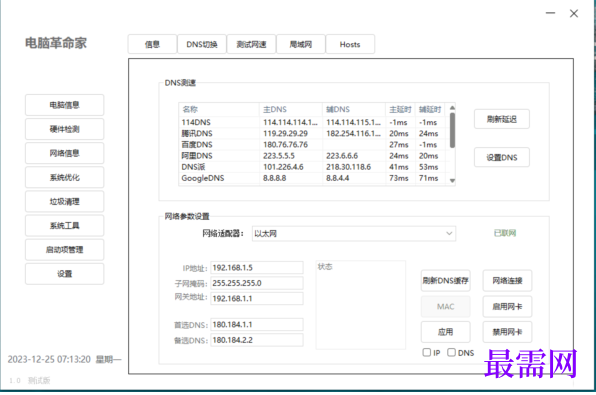Go to 系统优化 in sidebar
The width and height of the screenshot is (596, 395).
tap(64, 178)
